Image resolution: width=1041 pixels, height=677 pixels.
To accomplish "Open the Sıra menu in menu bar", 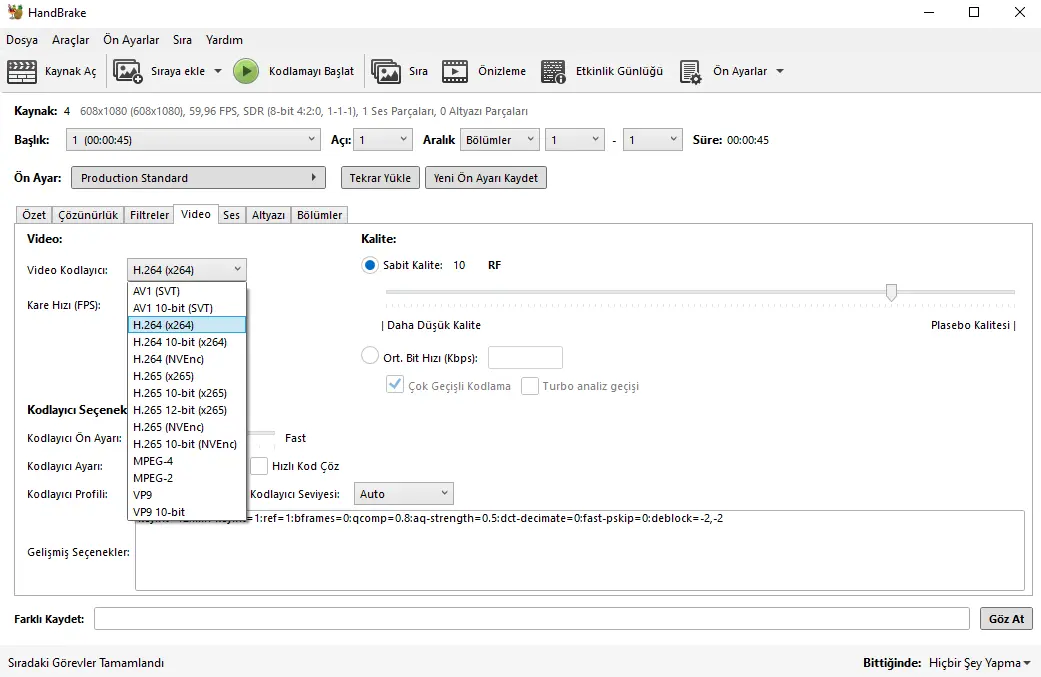I will (x=183, y=40).
